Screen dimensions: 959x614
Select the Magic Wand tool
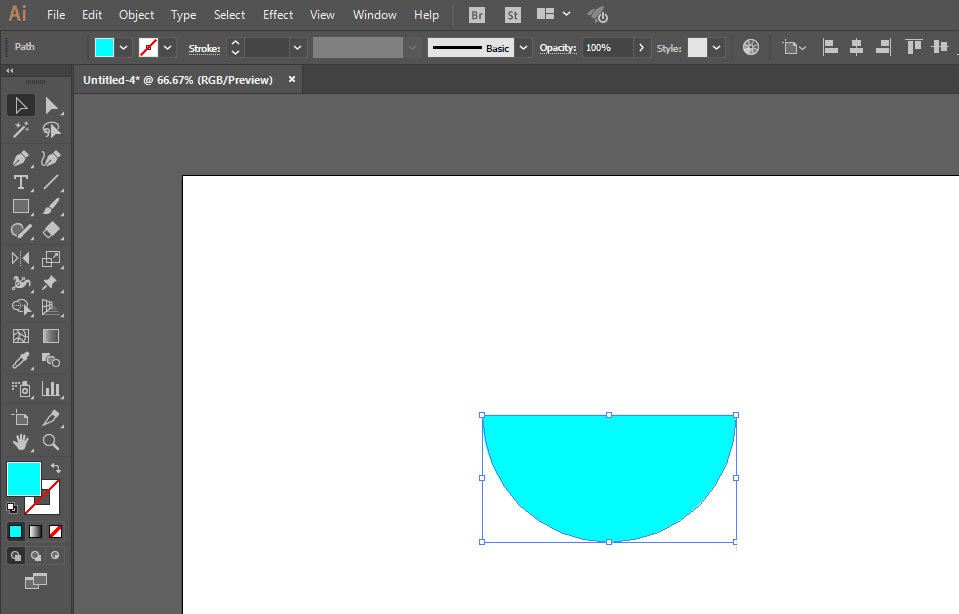[x=21, y=130]
